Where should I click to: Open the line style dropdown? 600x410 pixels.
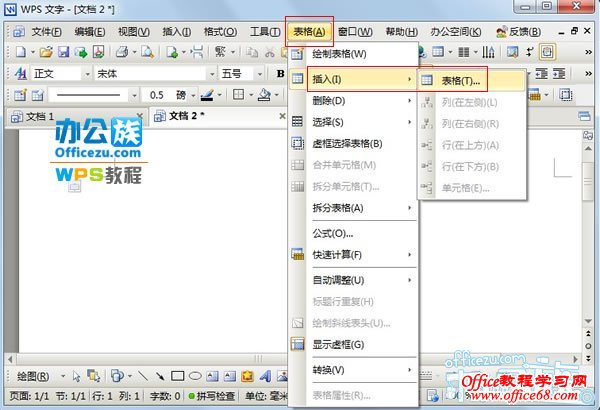point(134,95)
